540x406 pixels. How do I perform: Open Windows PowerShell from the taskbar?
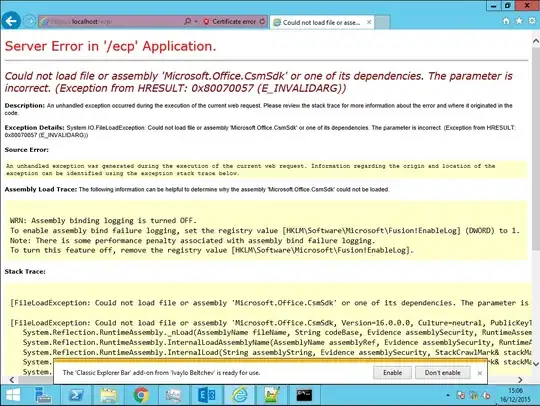[x=76, y=395]
